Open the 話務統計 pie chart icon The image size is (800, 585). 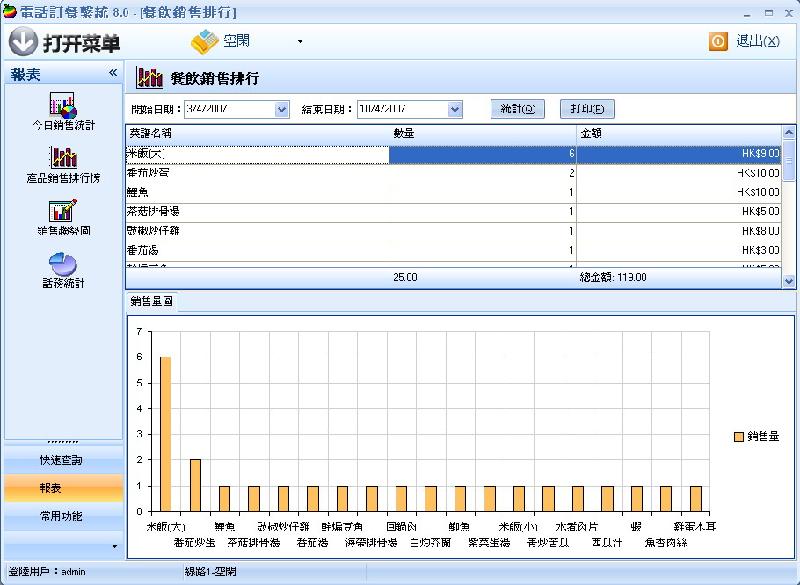[x=63, y=263]
